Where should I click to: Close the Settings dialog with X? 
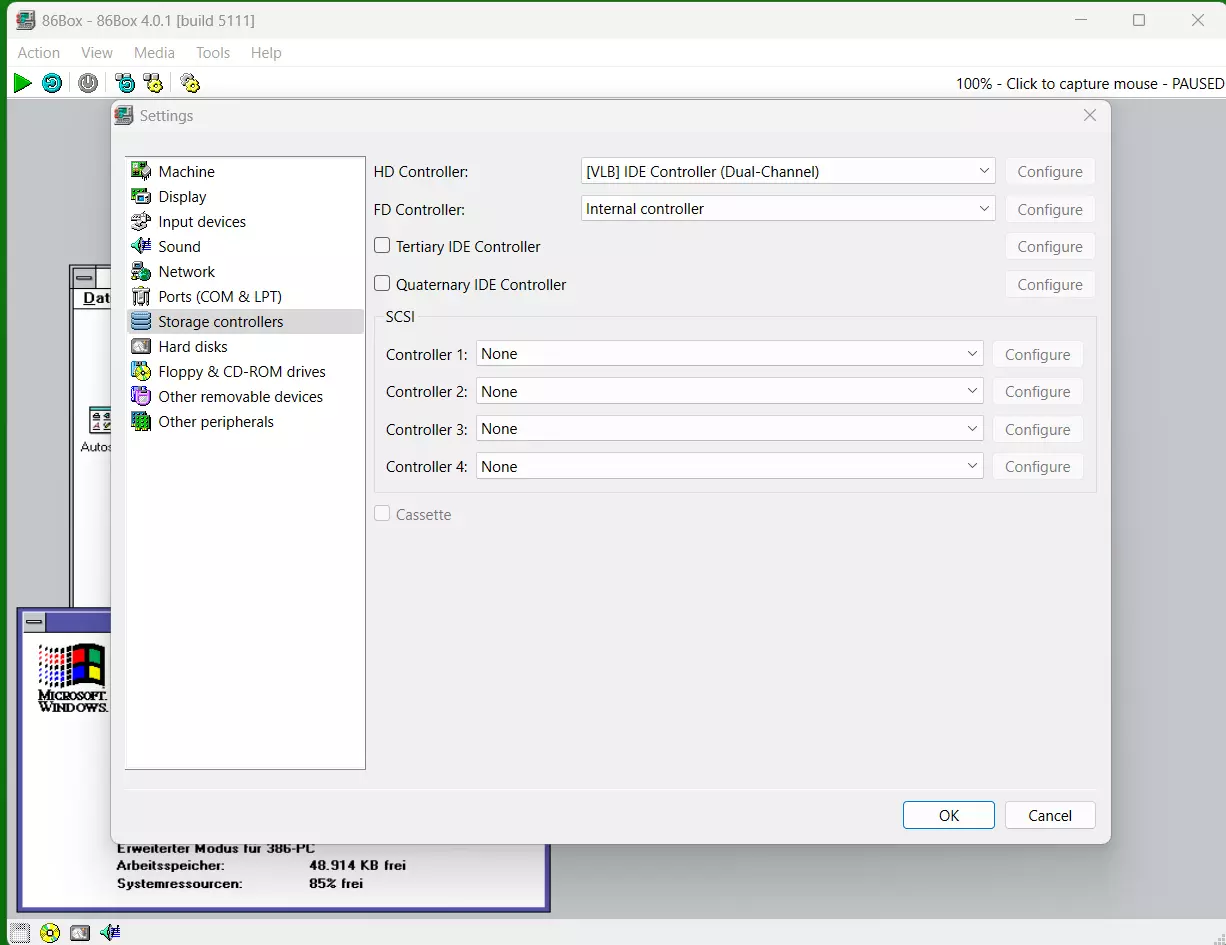click(x=1090, y=115)
